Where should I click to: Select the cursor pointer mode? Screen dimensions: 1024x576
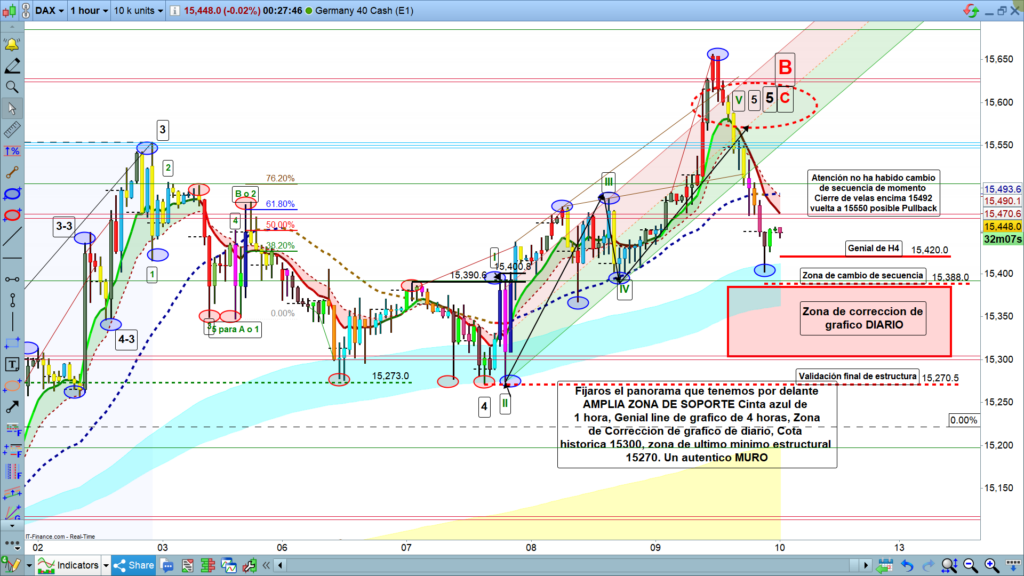click(x=12, y=108)
